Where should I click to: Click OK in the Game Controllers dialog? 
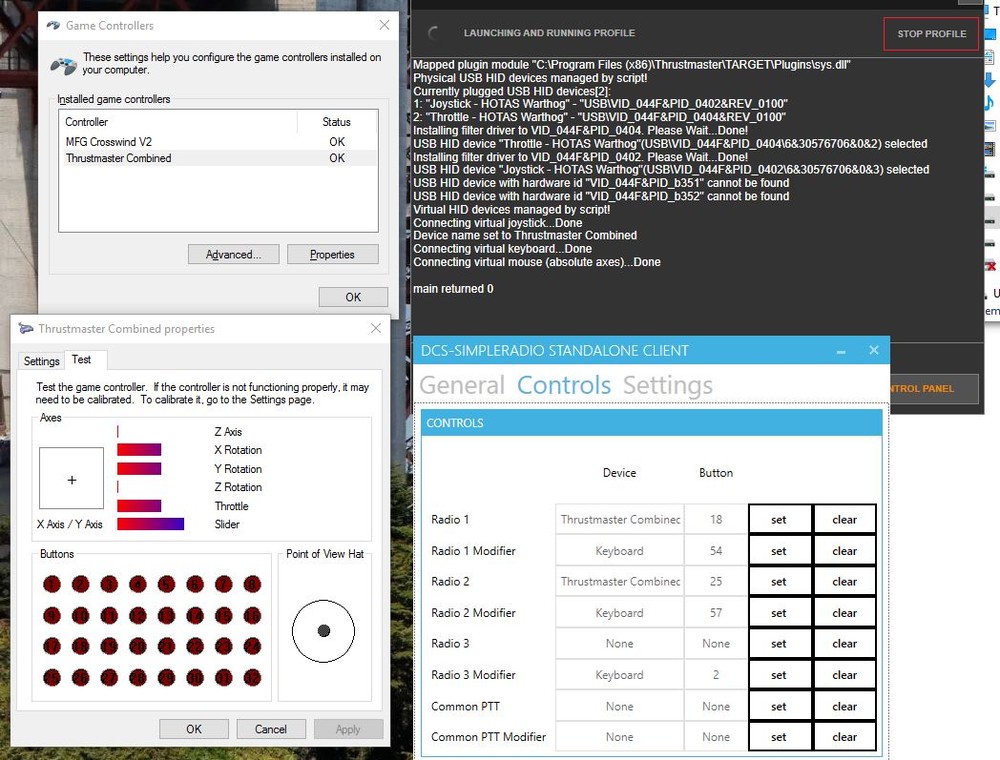coord(353,297)
